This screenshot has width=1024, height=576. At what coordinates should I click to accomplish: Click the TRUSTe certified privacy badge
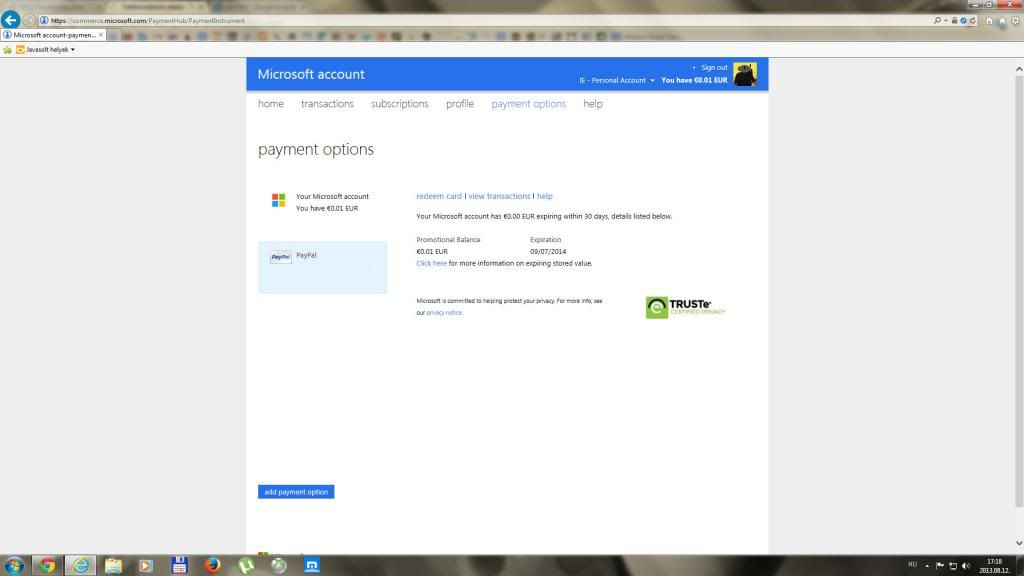[685, 308]
